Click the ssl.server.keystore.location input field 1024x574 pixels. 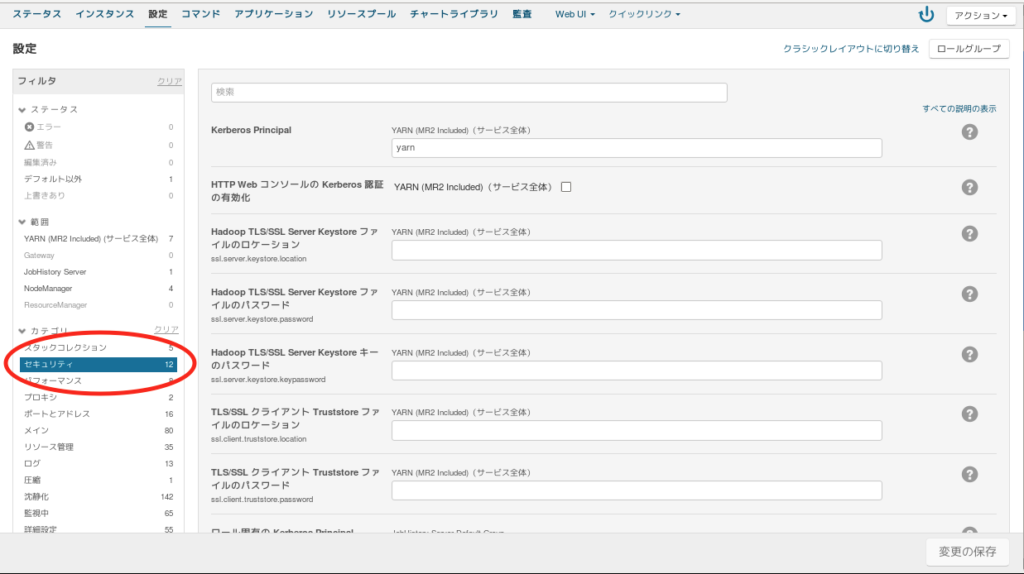(637, 250)
